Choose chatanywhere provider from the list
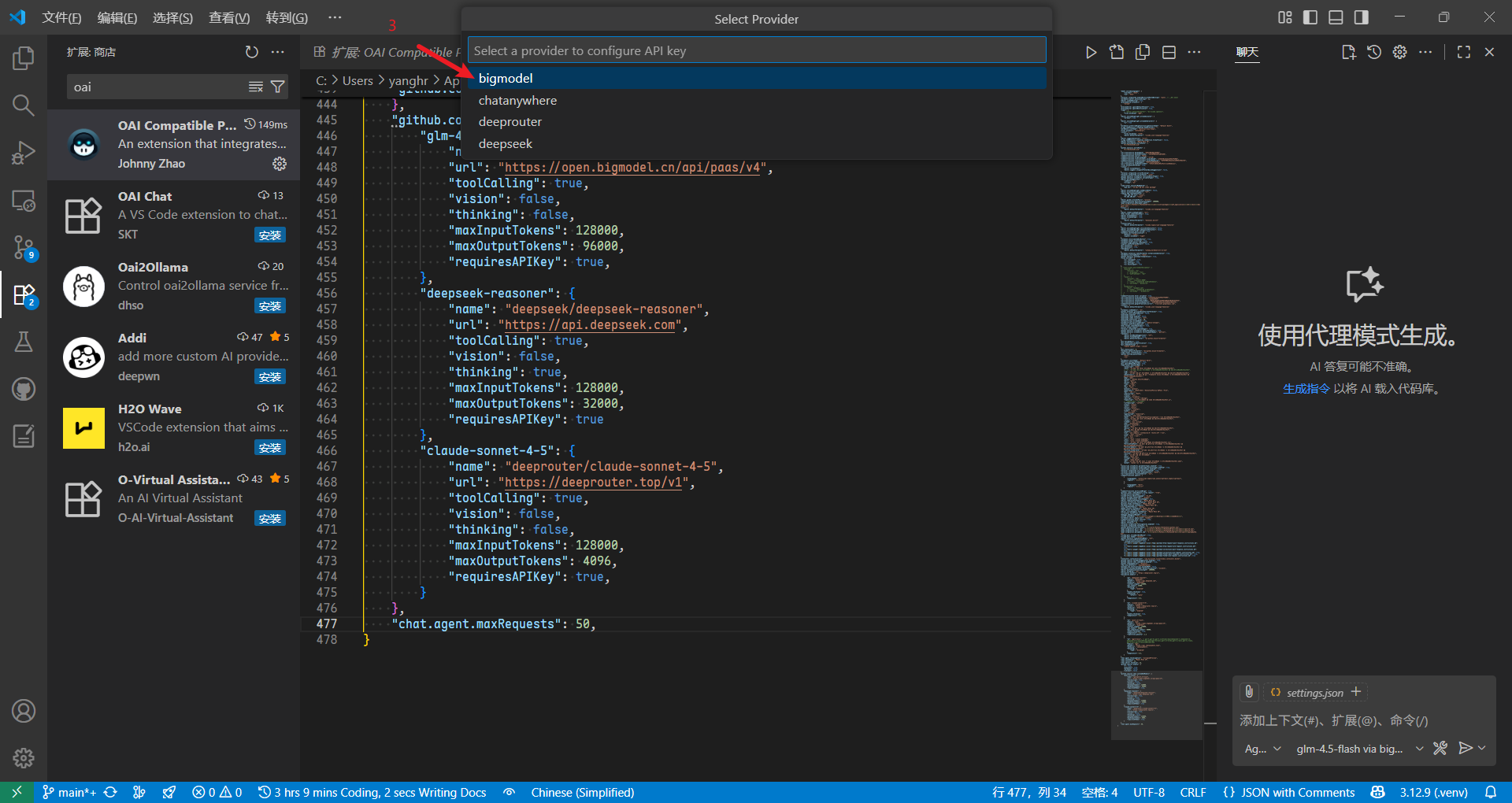The width and height of the screenshot is (1512, 803). 757,100
